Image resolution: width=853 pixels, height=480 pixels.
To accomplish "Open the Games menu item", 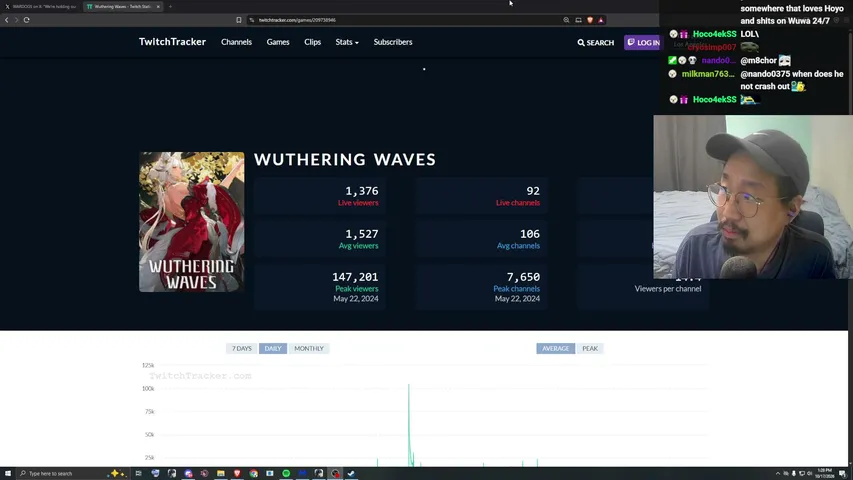I will click(278, 42).
